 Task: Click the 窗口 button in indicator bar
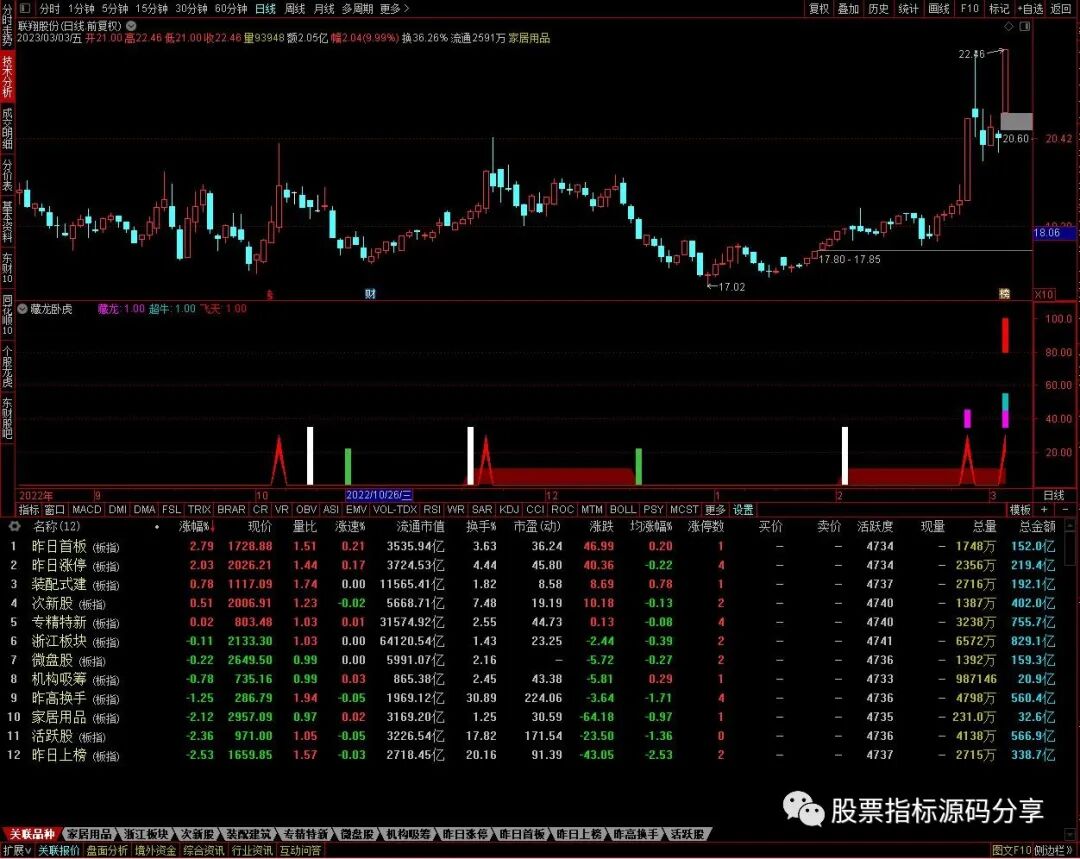[x=54, y=510]
